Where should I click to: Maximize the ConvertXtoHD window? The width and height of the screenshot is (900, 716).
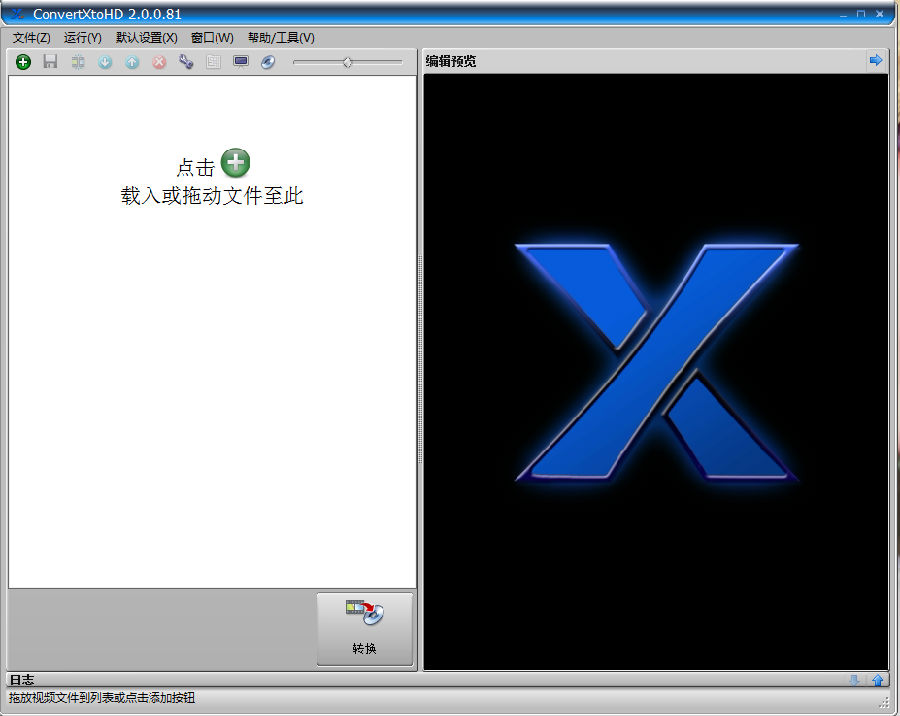861,14
